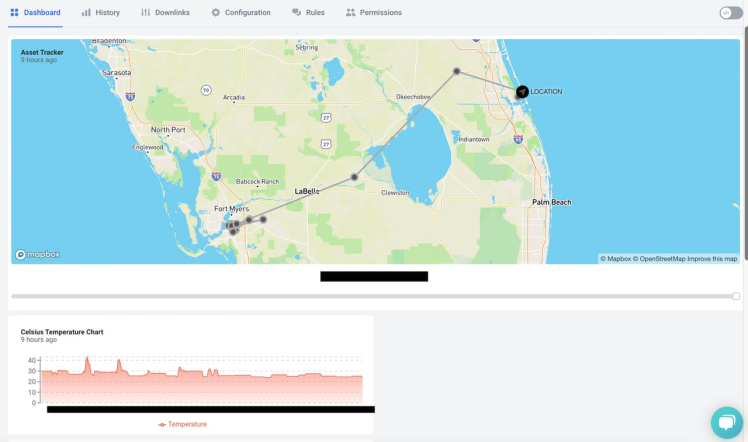Viewport: 748px width, 442px height.
Task: Click the Mapbox logo
Action: [38, 255]
